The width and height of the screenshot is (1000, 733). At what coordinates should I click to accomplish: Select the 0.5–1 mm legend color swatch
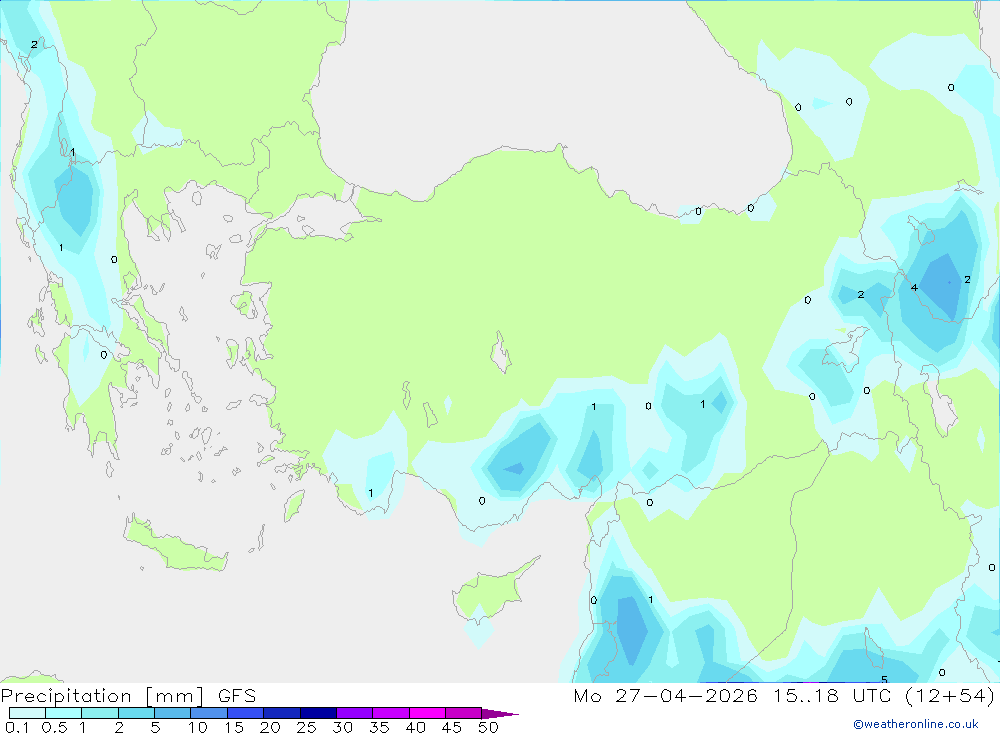coord(63,713)
